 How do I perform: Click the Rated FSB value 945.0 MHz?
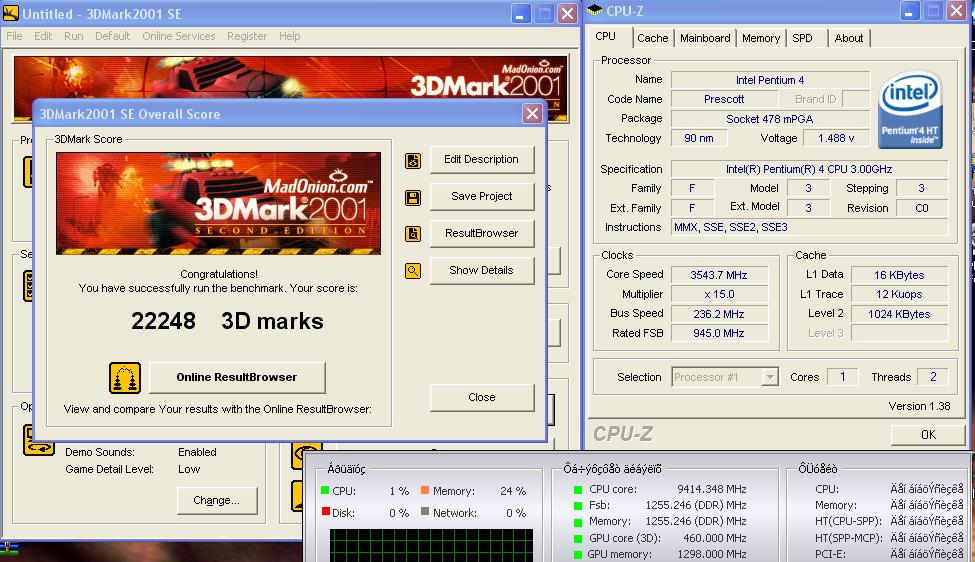(719, 333)
